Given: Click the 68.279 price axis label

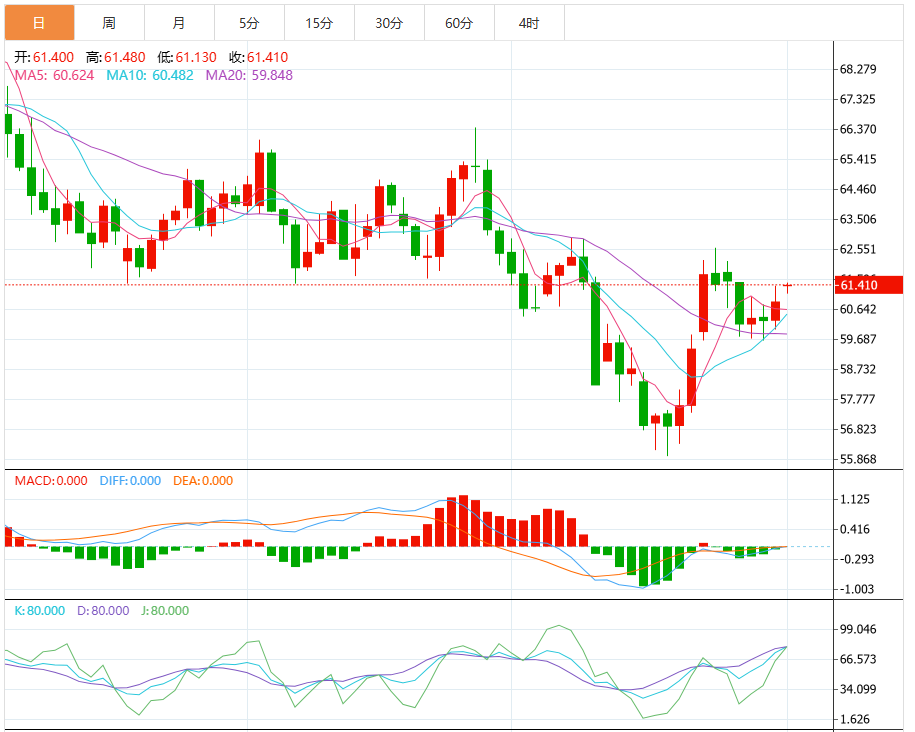Looking at the screenshot, I should 859,70.
